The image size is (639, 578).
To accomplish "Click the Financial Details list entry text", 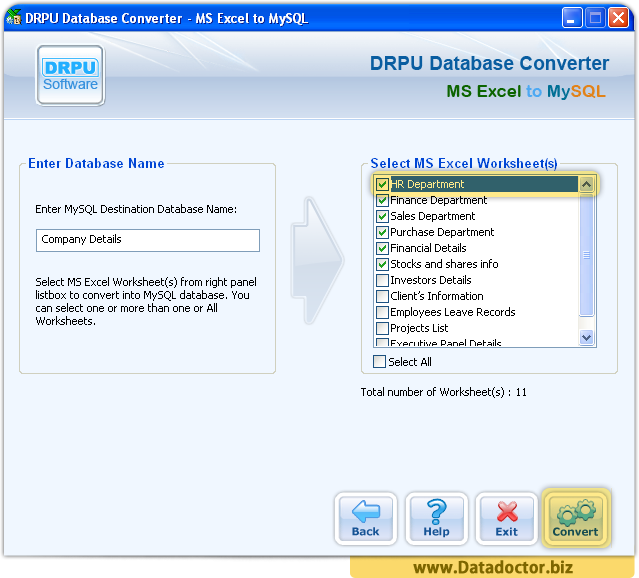I will tap(428, 248).
